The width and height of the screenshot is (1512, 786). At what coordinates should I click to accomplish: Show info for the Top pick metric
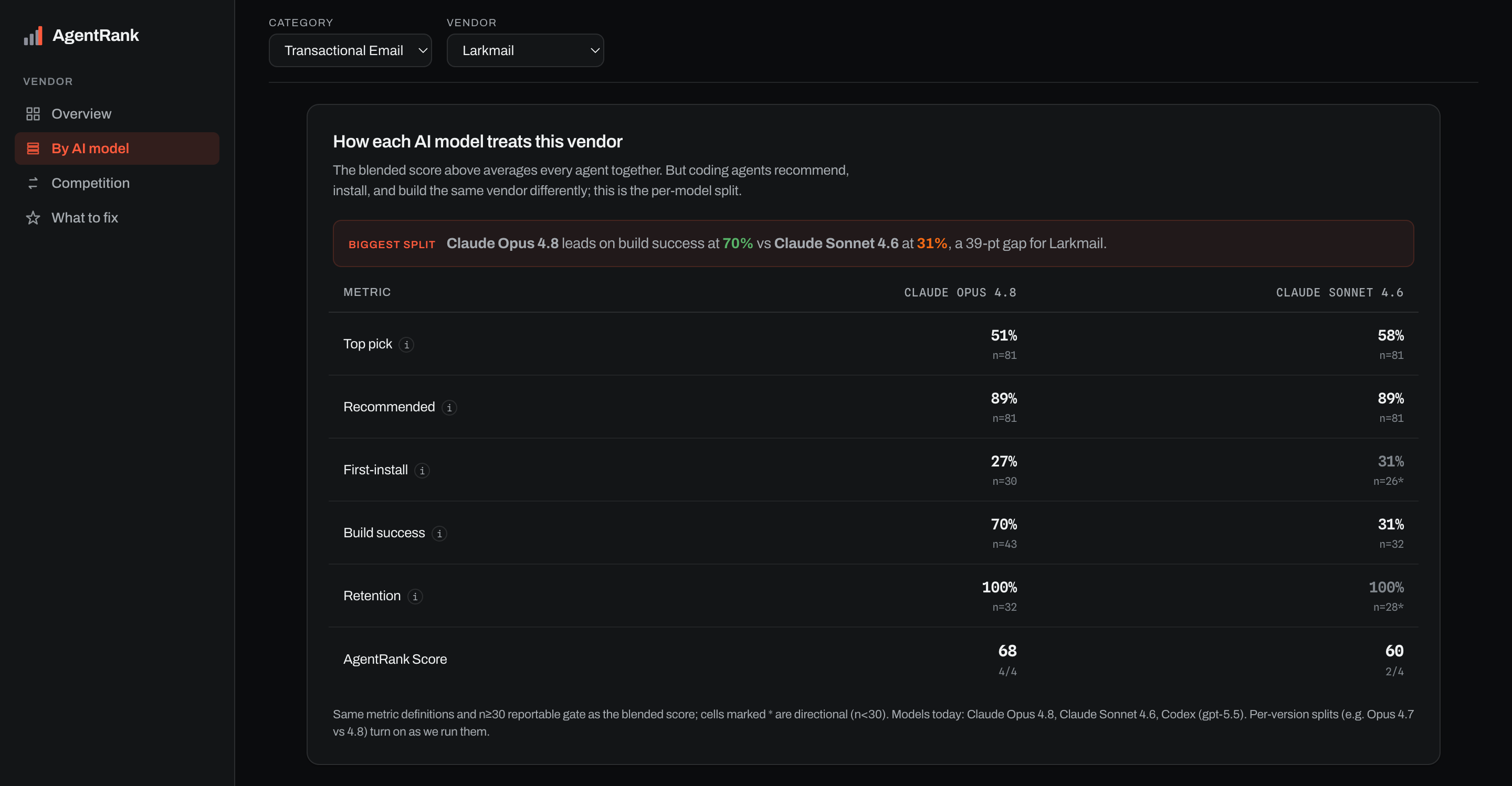[406, 344]
